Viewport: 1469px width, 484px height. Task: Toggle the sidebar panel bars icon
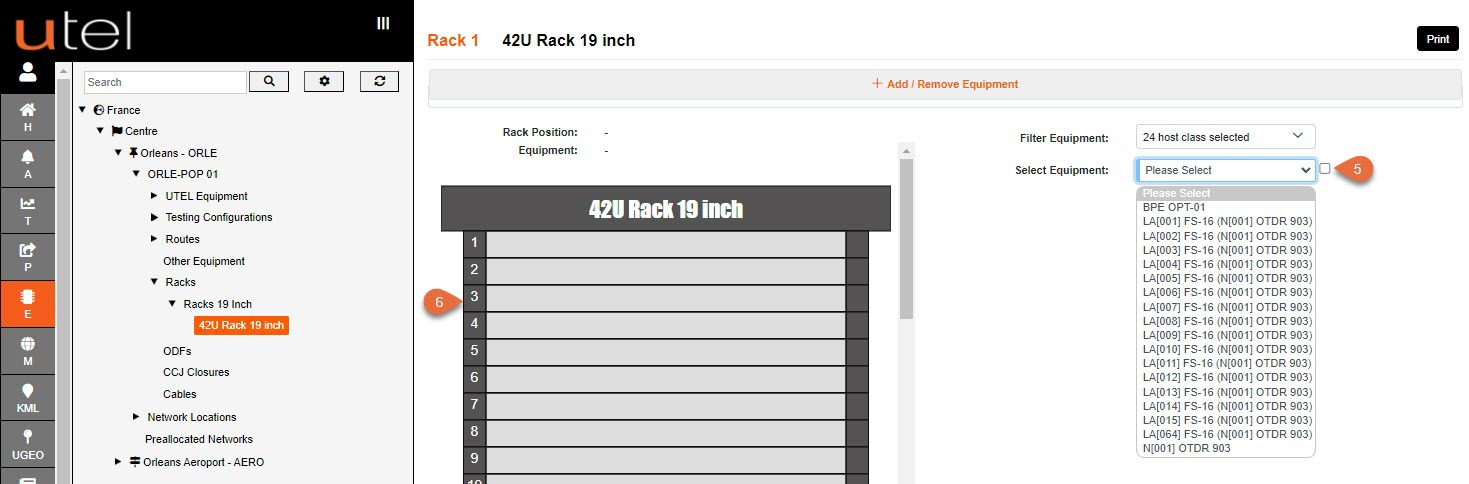(383, 23)
